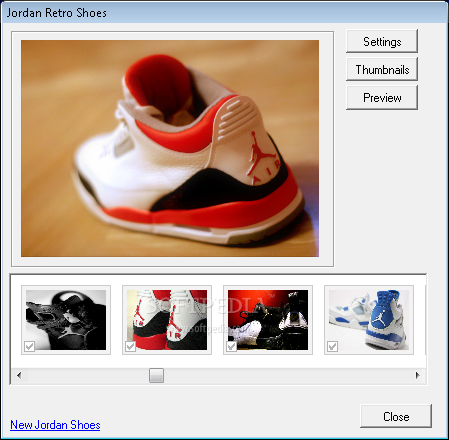Click the scrollbar right arrow
The height and width of the screenshot is (440, 449).
(417, 376)
